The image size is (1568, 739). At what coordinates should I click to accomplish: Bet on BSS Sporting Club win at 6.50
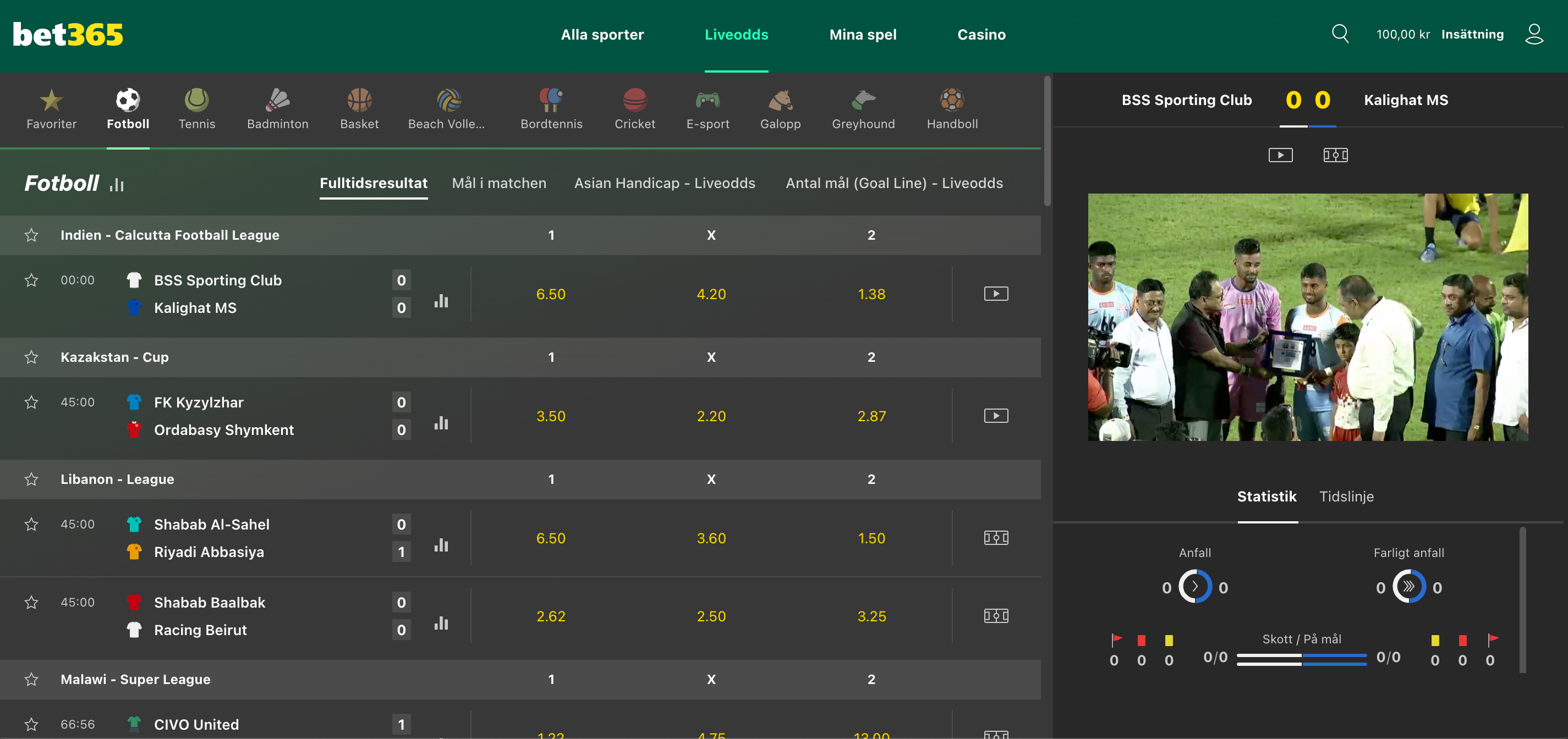pyautogui.click(x=550, y=294)
